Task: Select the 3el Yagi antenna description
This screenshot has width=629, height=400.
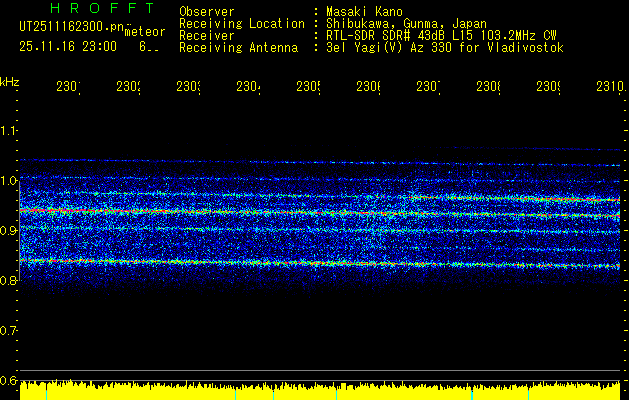Action: pos(445,48)
